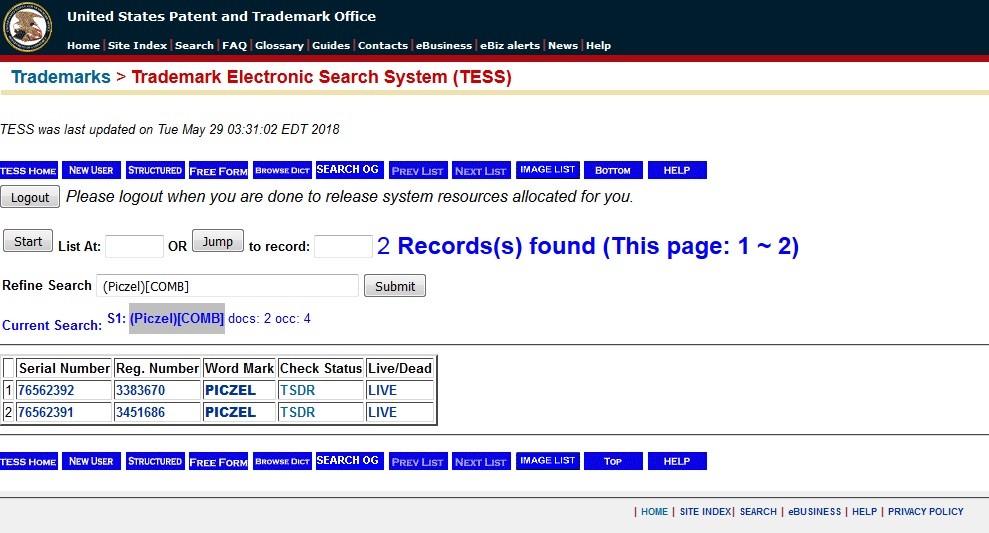The image size is (989, 533).
Task: Click the bottom Search OG button
Action: (x=349, y=460)
